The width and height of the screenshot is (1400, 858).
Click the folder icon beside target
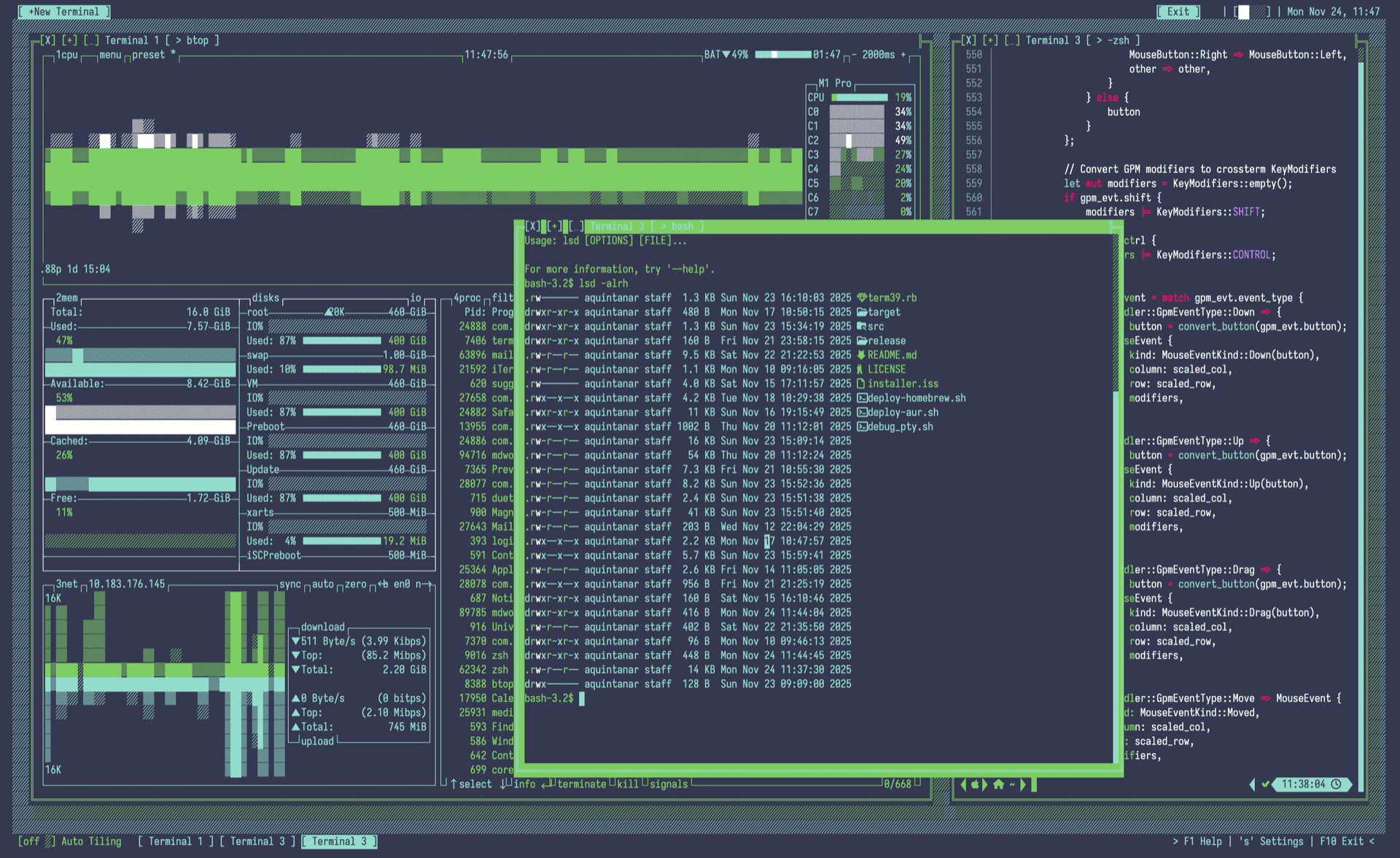pyautogui.click(x=862, y=312)
